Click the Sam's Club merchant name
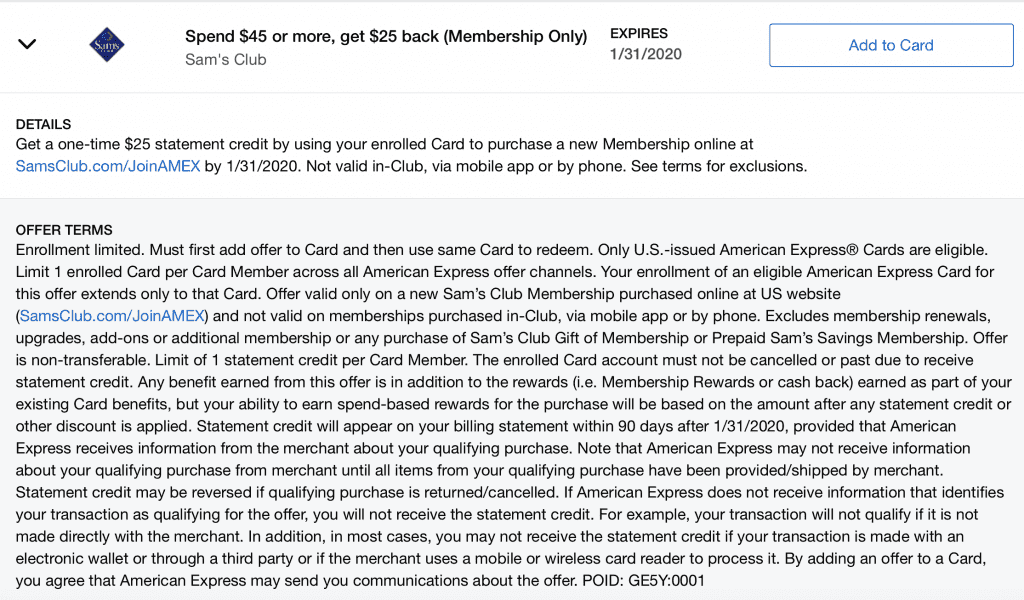1024x600 pixels. [x=225, y=59]
